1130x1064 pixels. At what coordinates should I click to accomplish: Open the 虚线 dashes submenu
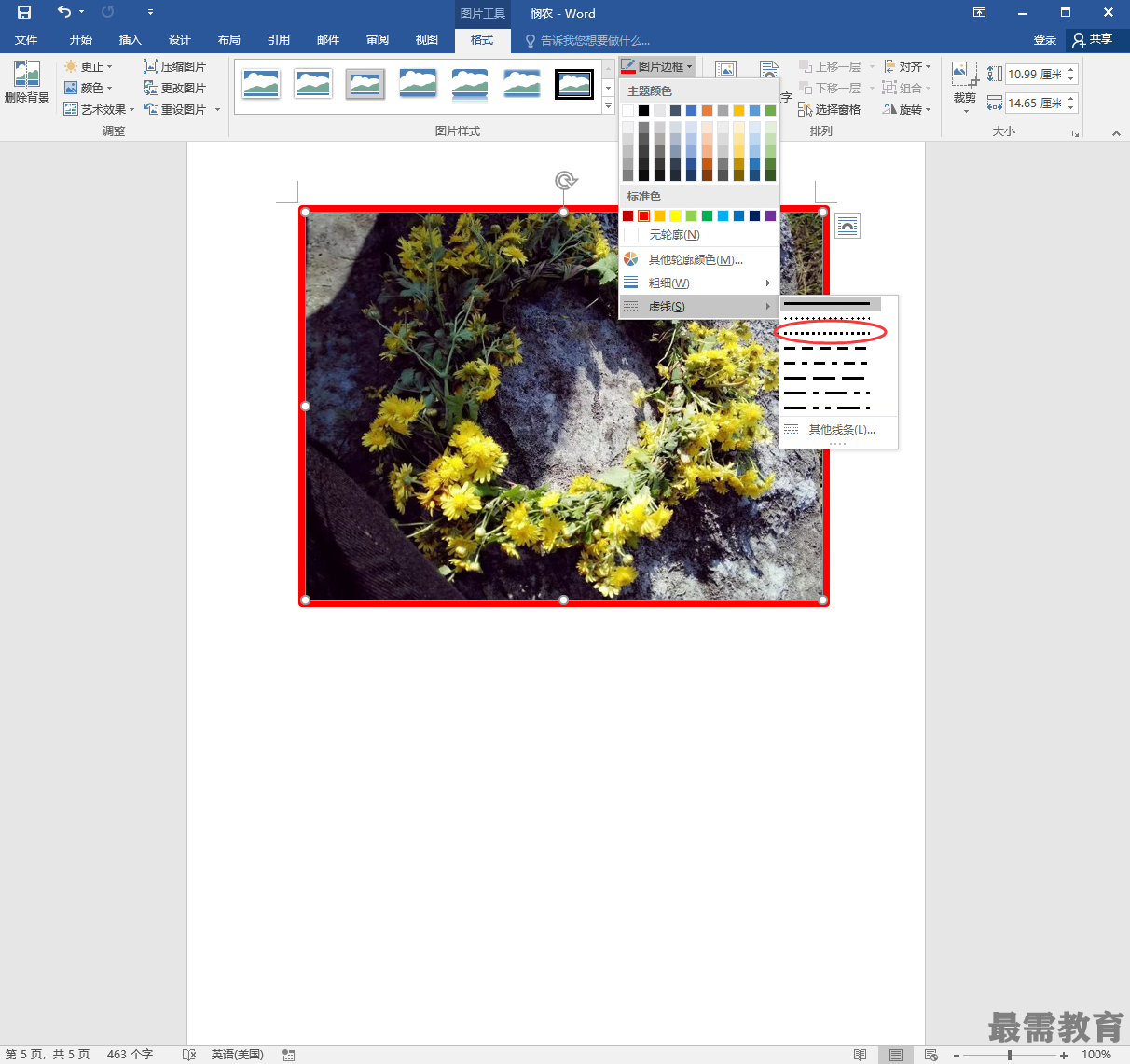tap(698, 306)
